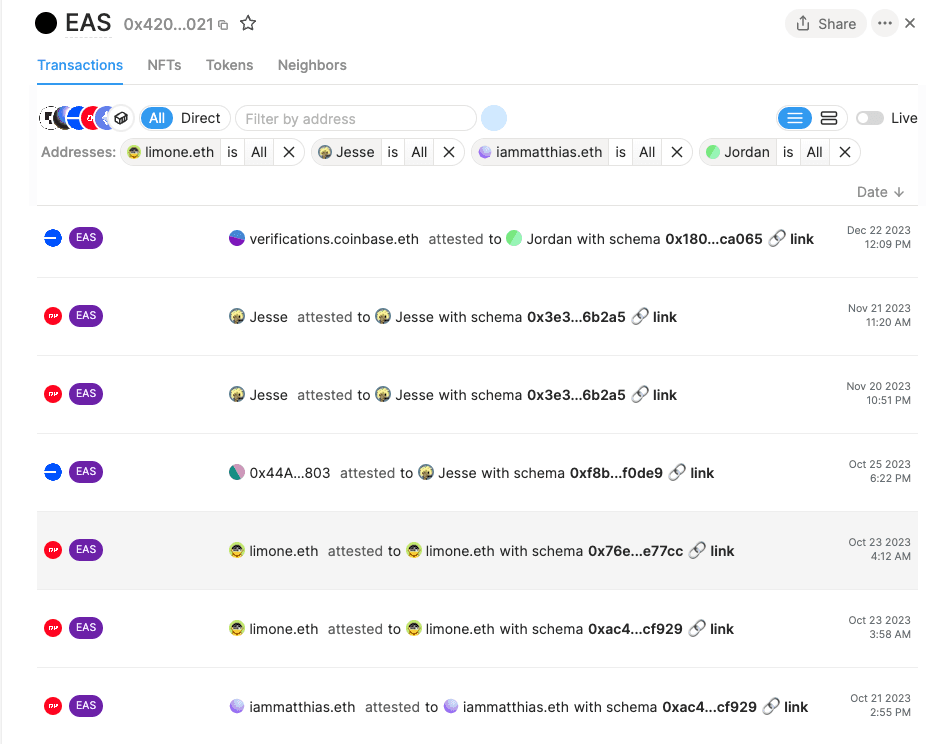Click the black EAS avatar in the header
This screenshot has height=744, width=952.
[46, 23]
